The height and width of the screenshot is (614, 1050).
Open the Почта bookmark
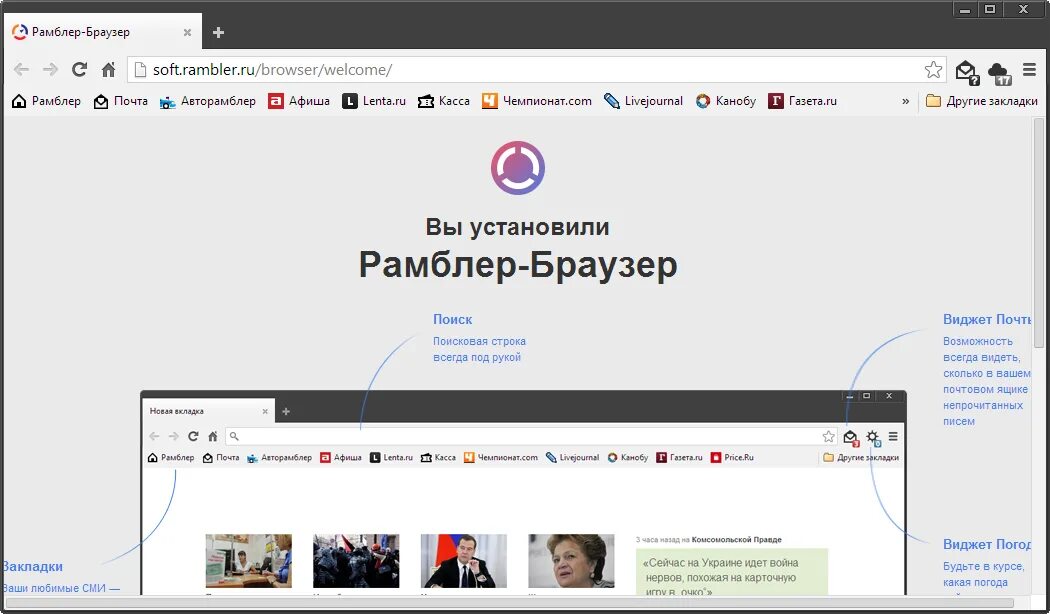[x=121, y=101]
